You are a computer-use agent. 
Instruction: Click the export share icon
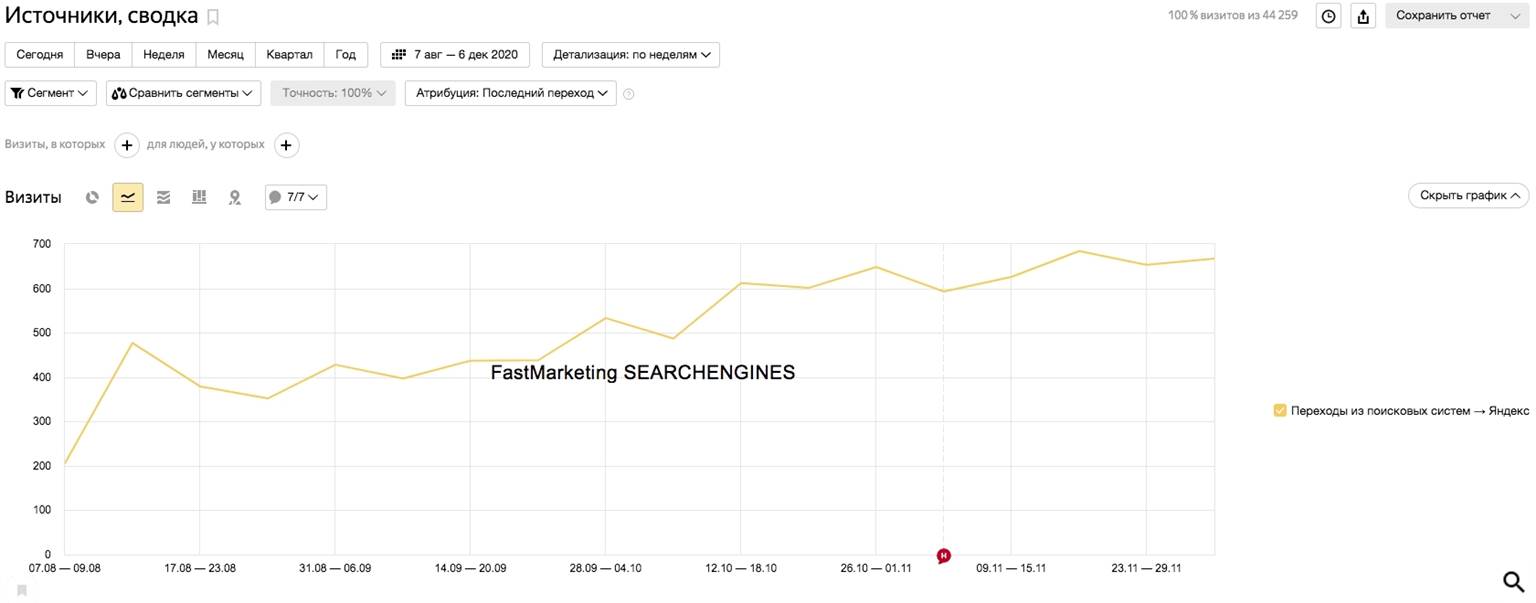click(1363, 16)
